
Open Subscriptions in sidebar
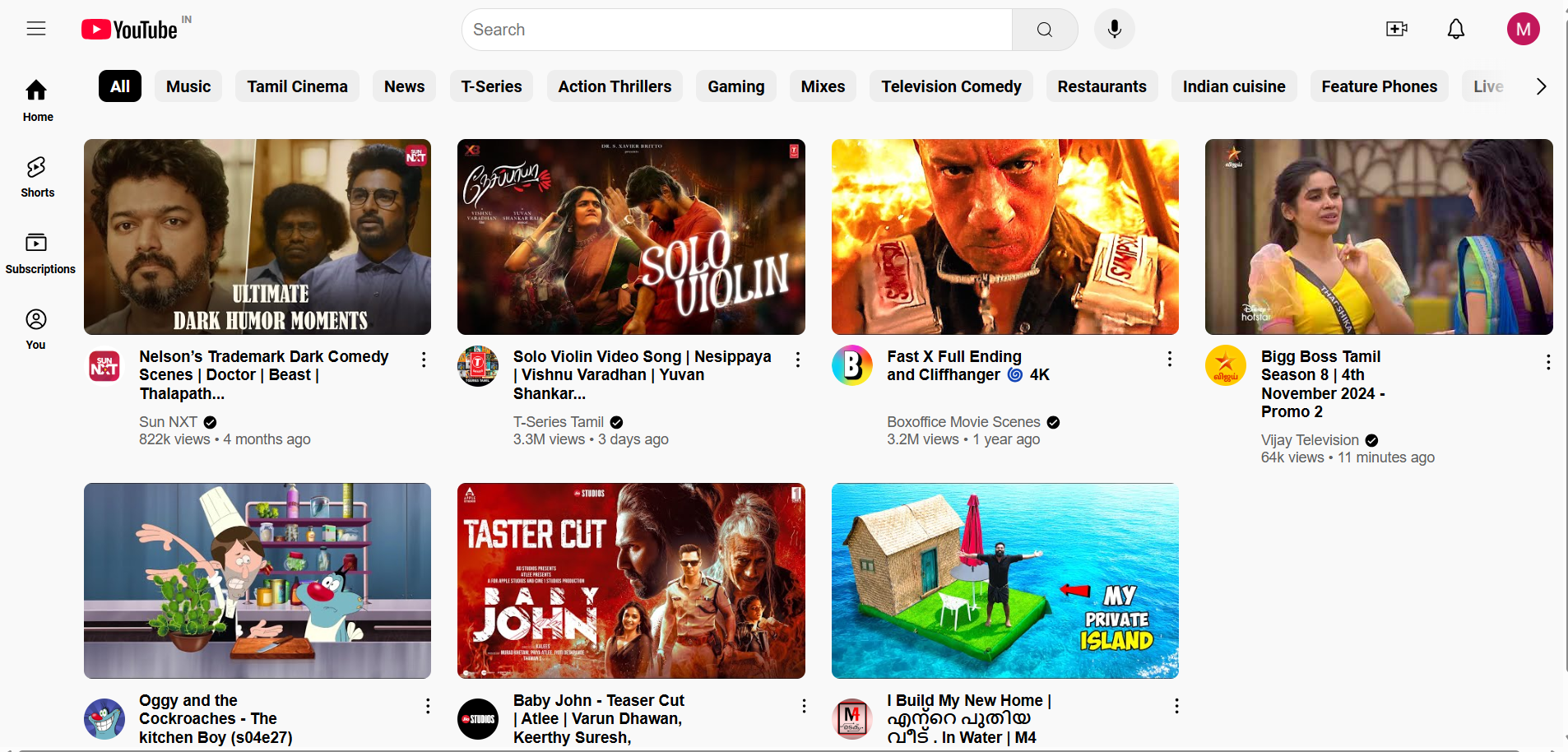(39, 253)
